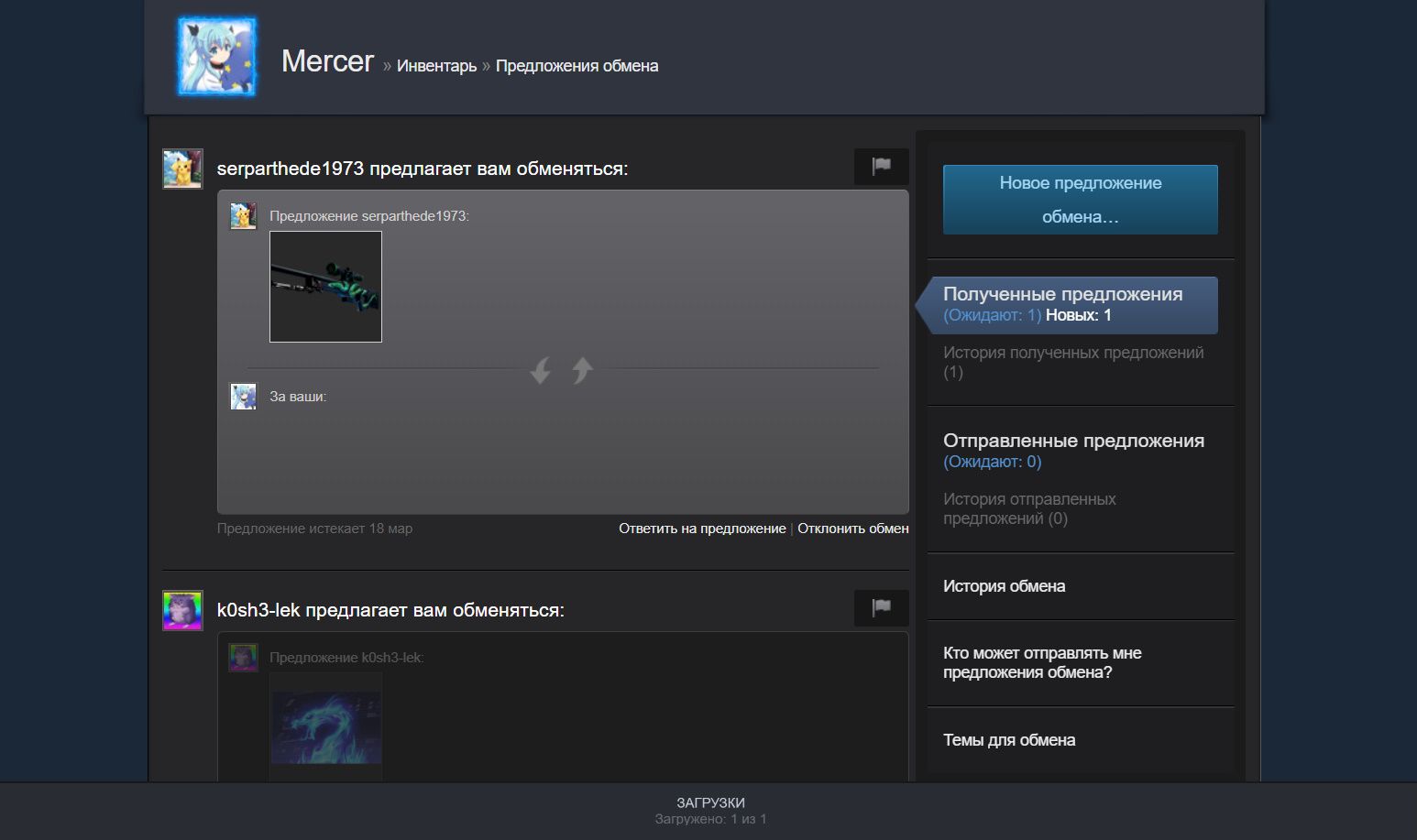Screen dimensions: 1417x840
Task: Click the Предложение k0sh3-lek: label
Action: click(346, 658)
